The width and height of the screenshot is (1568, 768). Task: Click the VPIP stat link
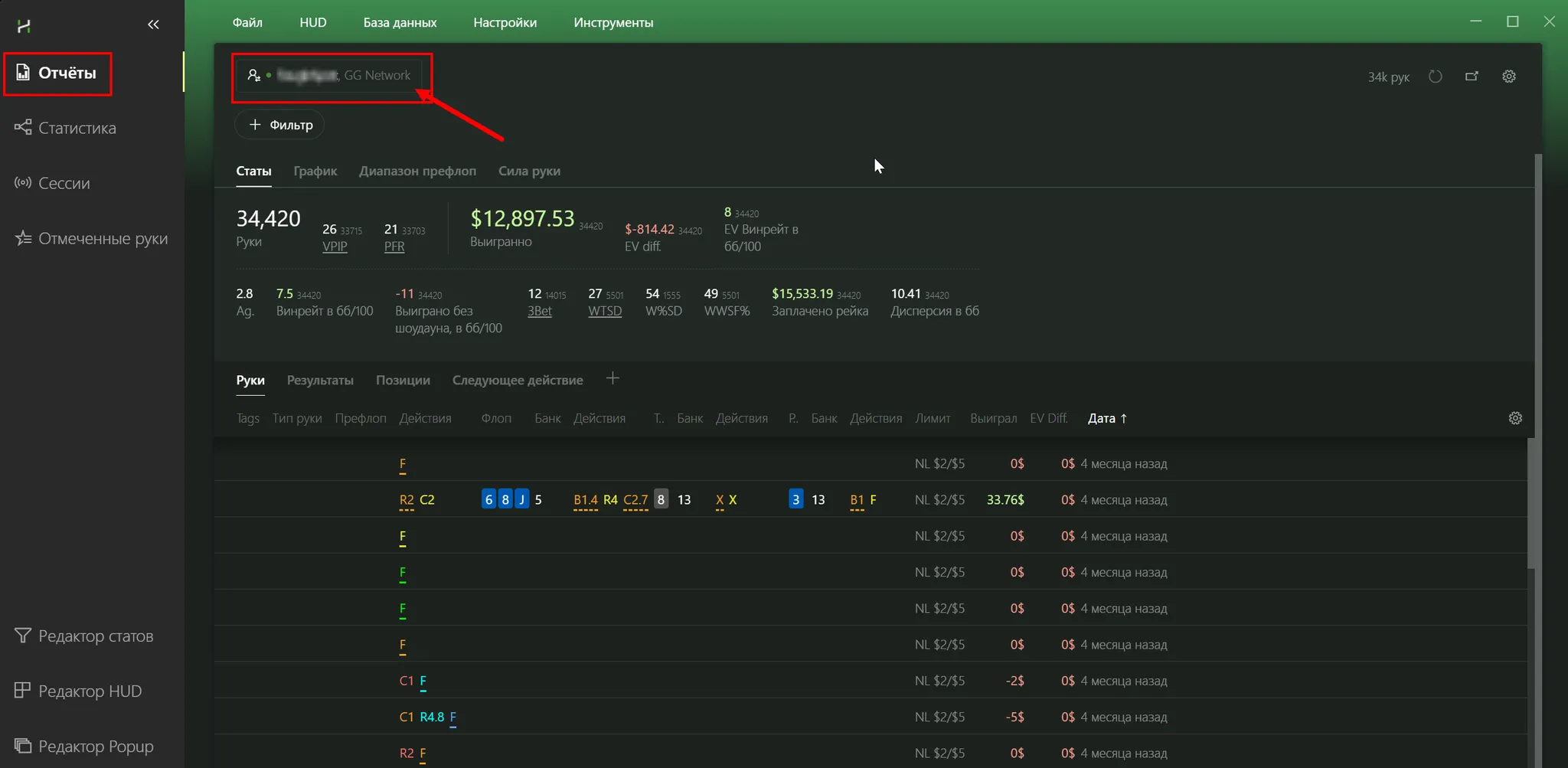tap(335, 247)
